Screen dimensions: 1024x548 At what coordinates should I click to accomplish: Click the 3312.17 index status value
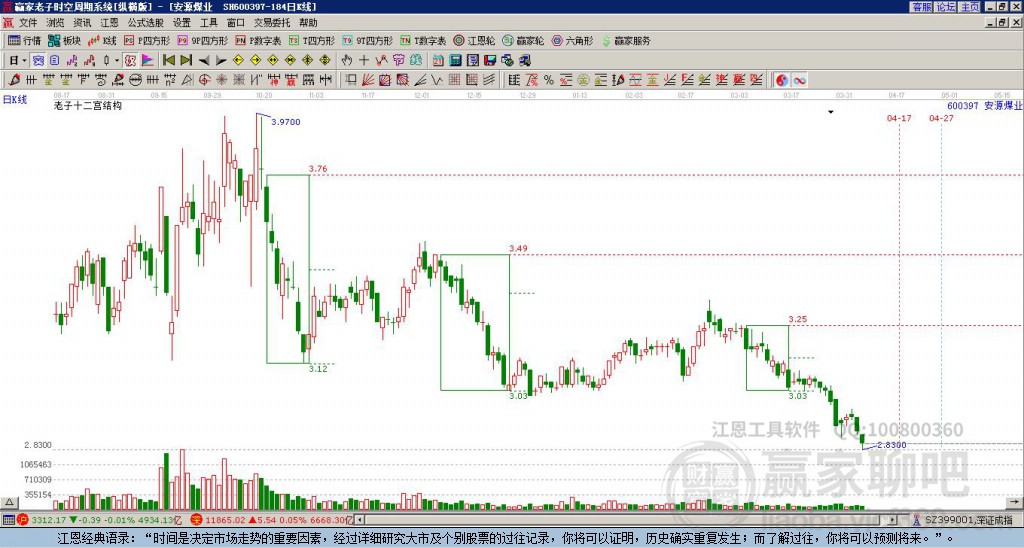click(48, 520)
